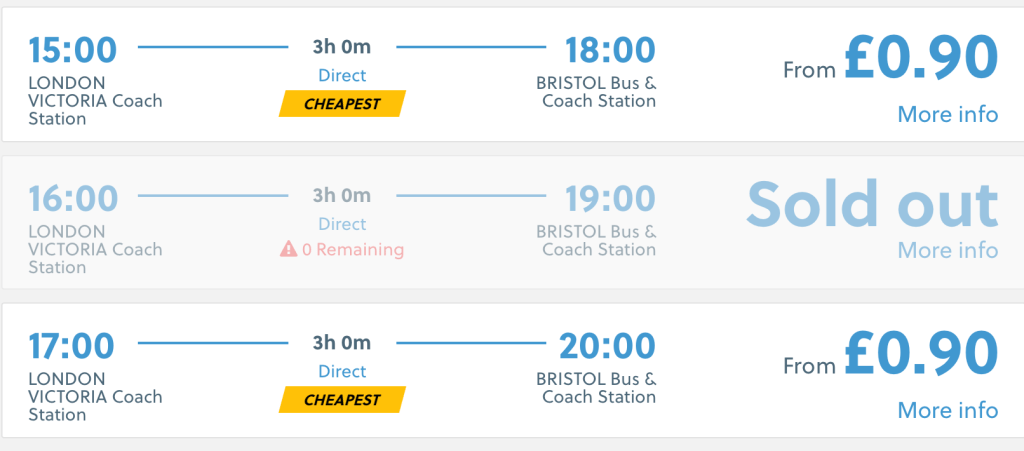Click the warning icon beside 0 Remaining
Image resolution: width=1024 pixels, height=451 pixels.
(x=289, y=250)
